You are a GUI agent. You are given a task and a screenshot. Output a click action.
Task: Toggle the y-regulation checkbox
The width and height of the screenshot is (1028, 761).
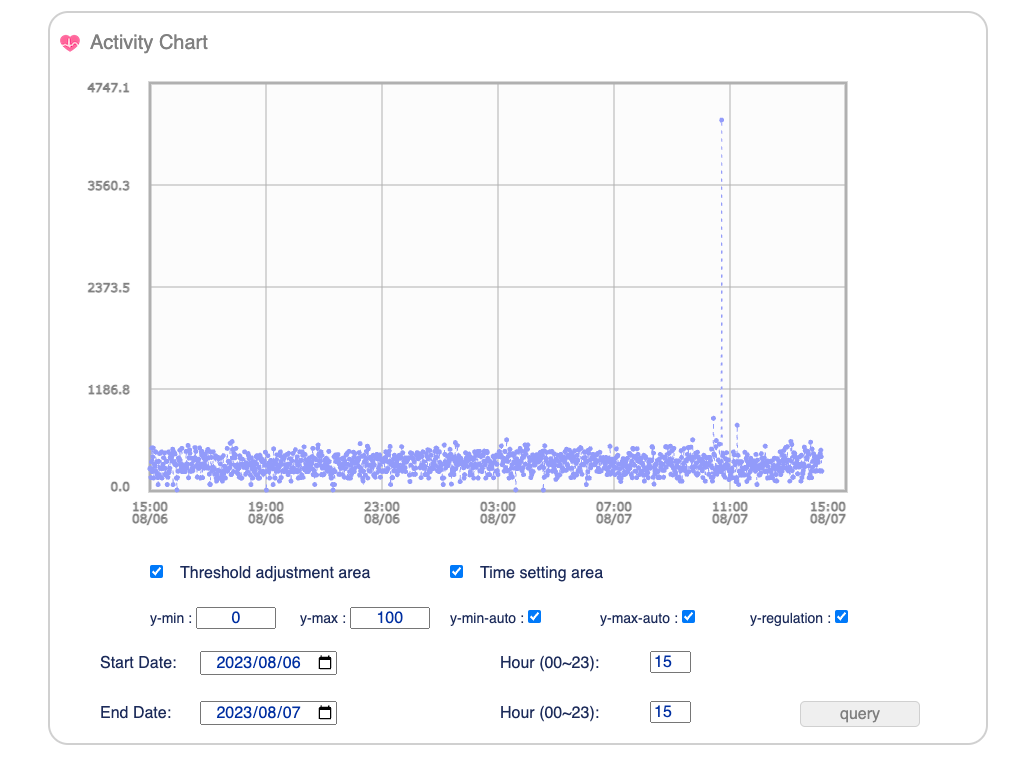click(842, 617)
